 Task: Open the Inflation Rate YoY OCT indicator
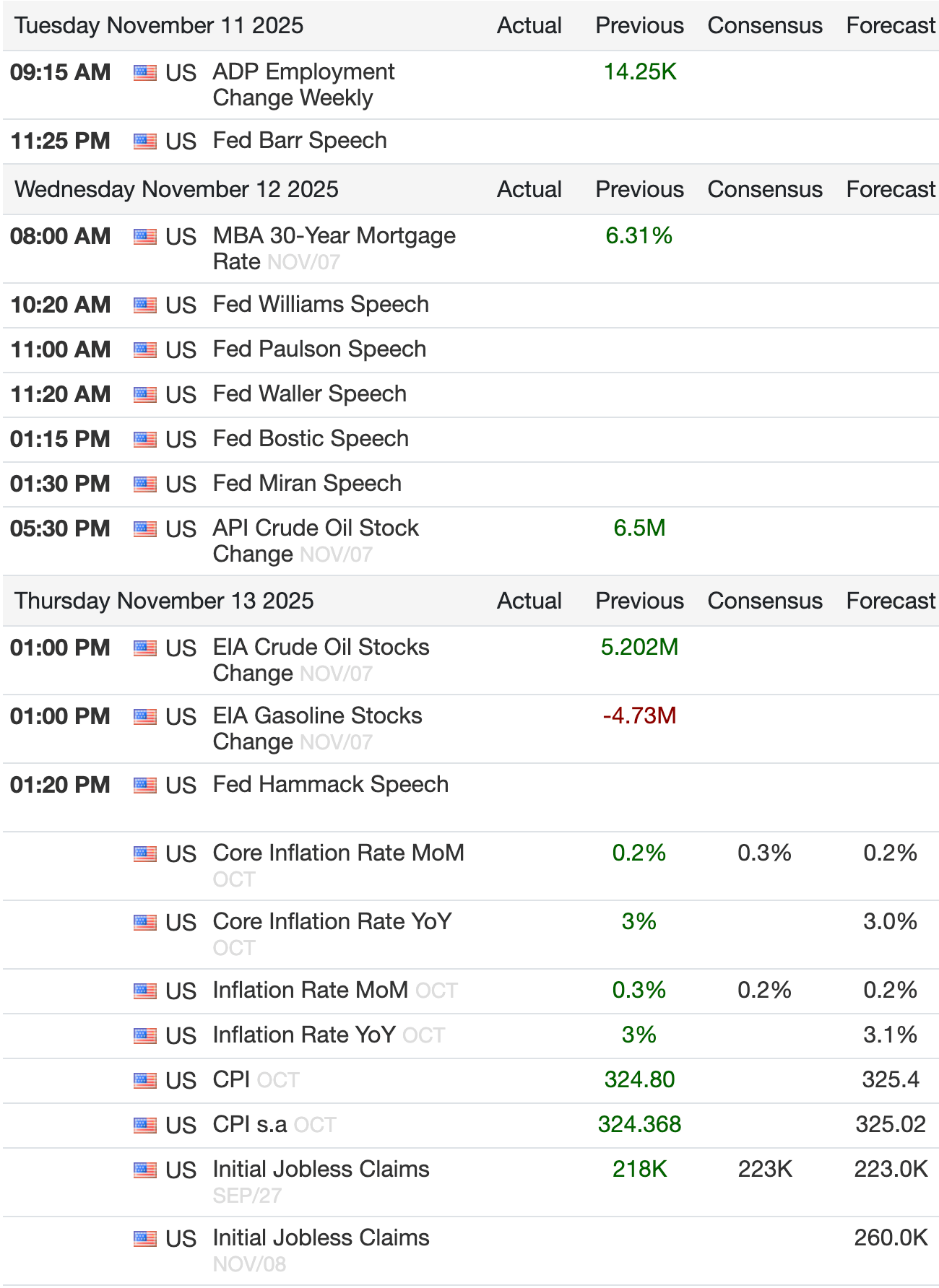pyautogui.click(x=304, y=1035)
